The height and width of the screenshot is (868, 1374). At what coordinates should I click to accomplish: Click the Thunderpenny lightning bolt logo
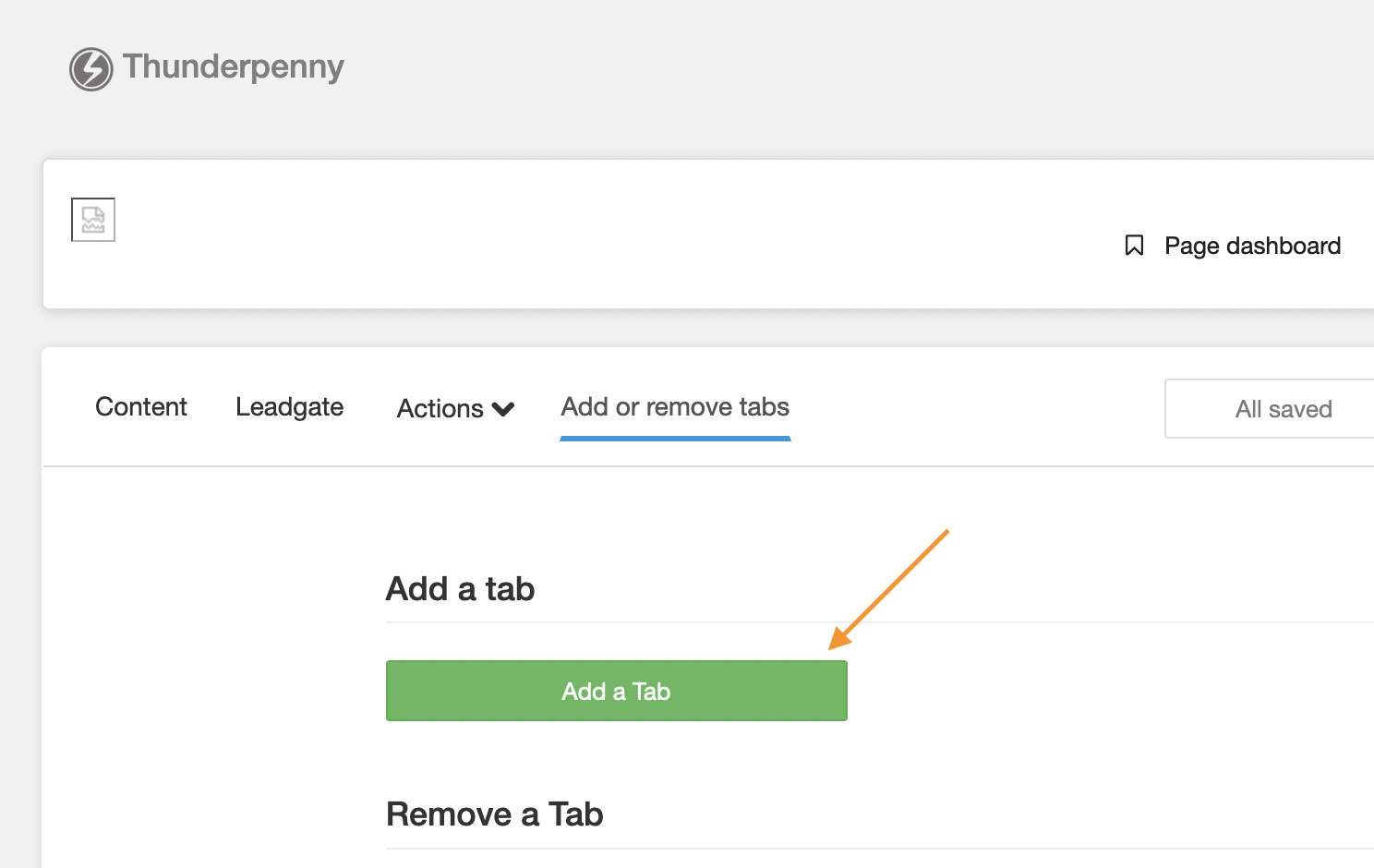tap(90, 69)
